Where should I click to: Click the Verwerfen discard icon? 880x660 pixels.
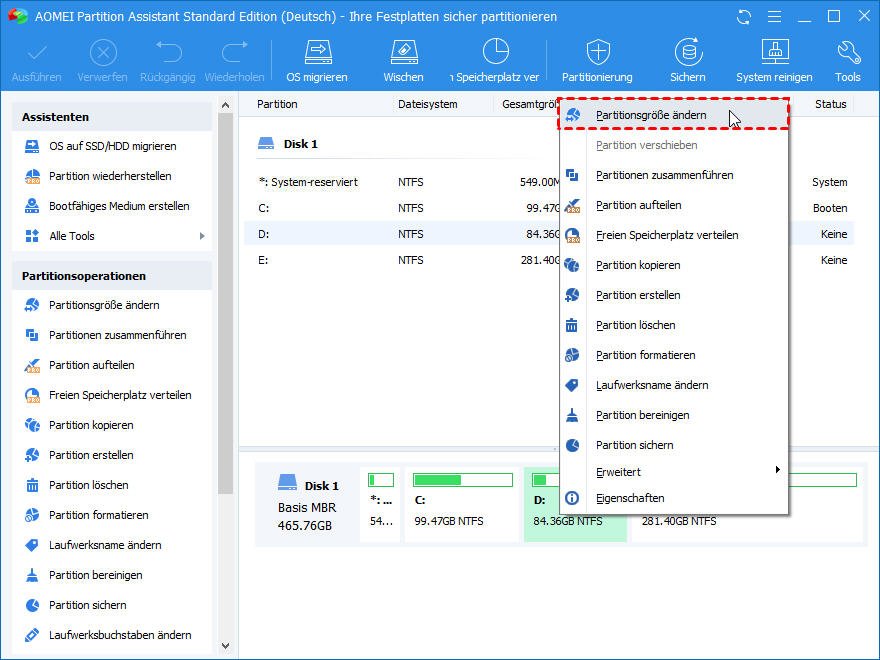103,53
